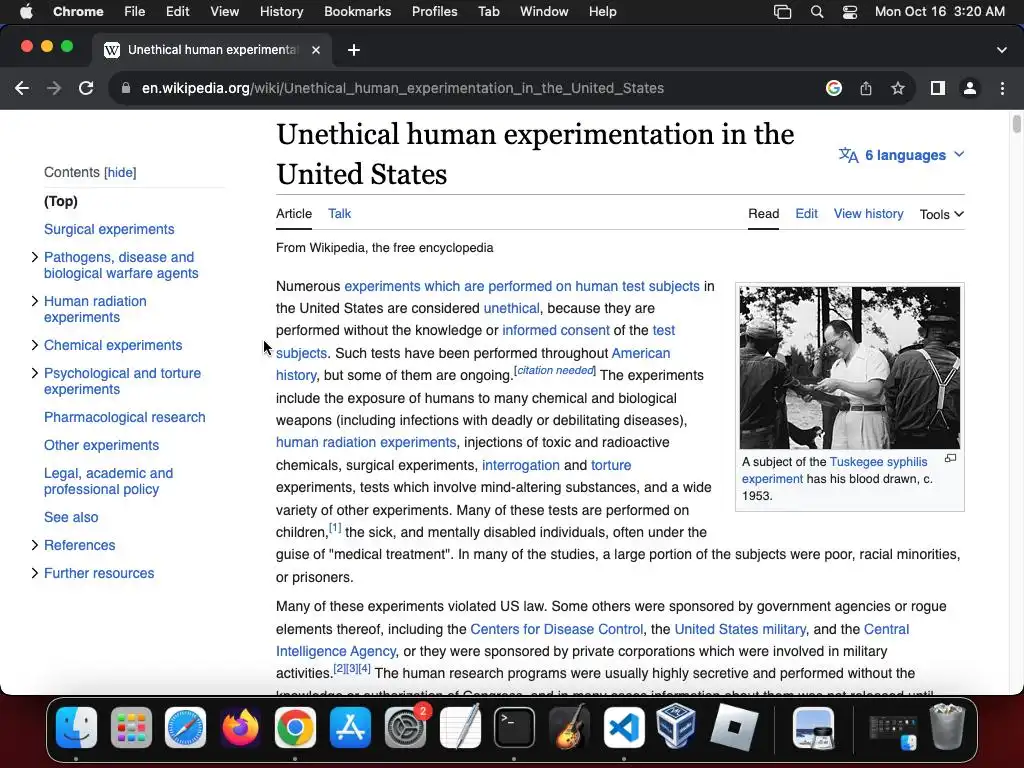Launch GarageBand from the dock
Screen dimensions: 1024x768
pyautogui.click(x=569, y=727)
